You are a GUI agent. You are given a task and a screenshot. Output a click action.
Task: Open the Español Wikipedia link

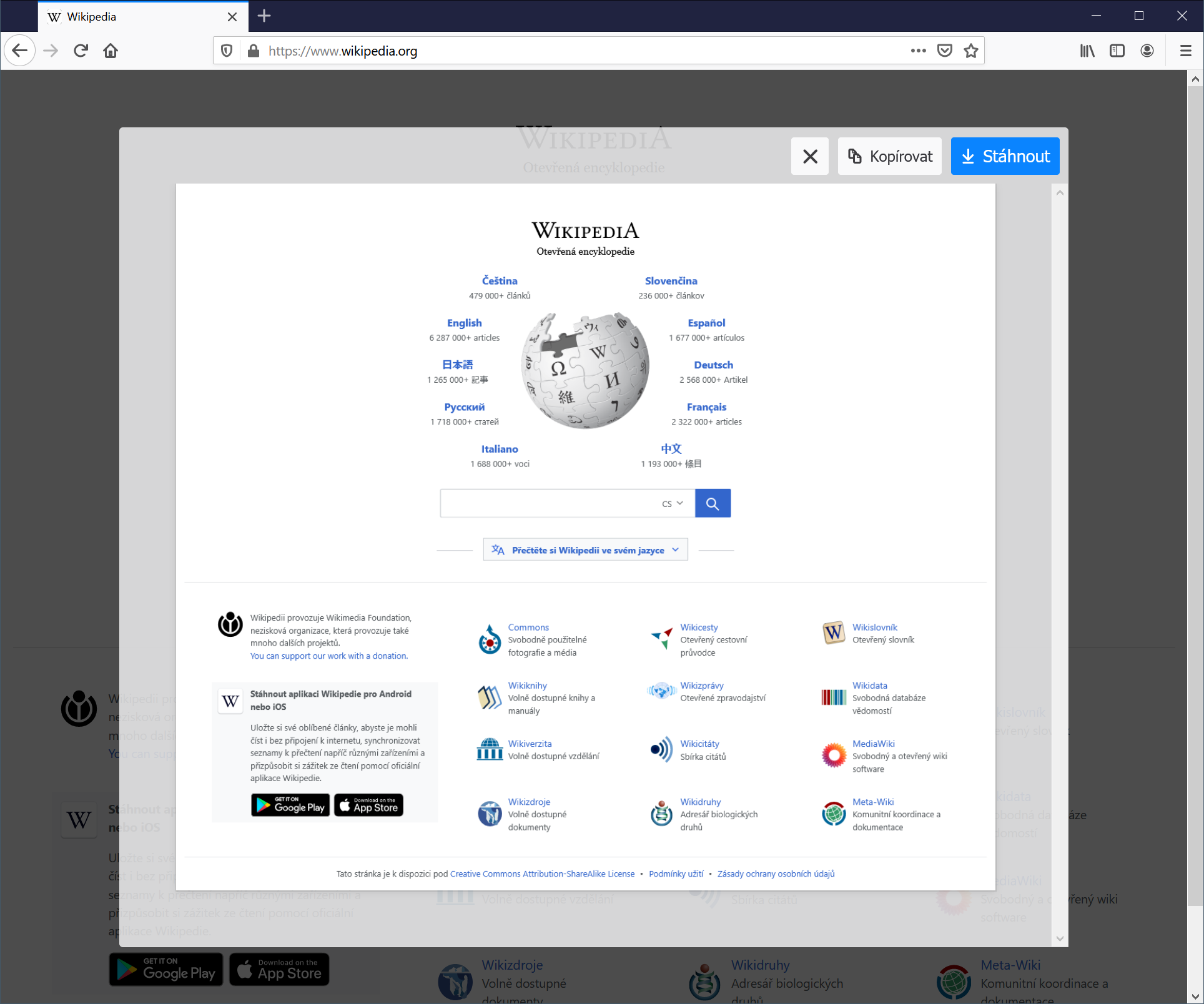point(706,323)
